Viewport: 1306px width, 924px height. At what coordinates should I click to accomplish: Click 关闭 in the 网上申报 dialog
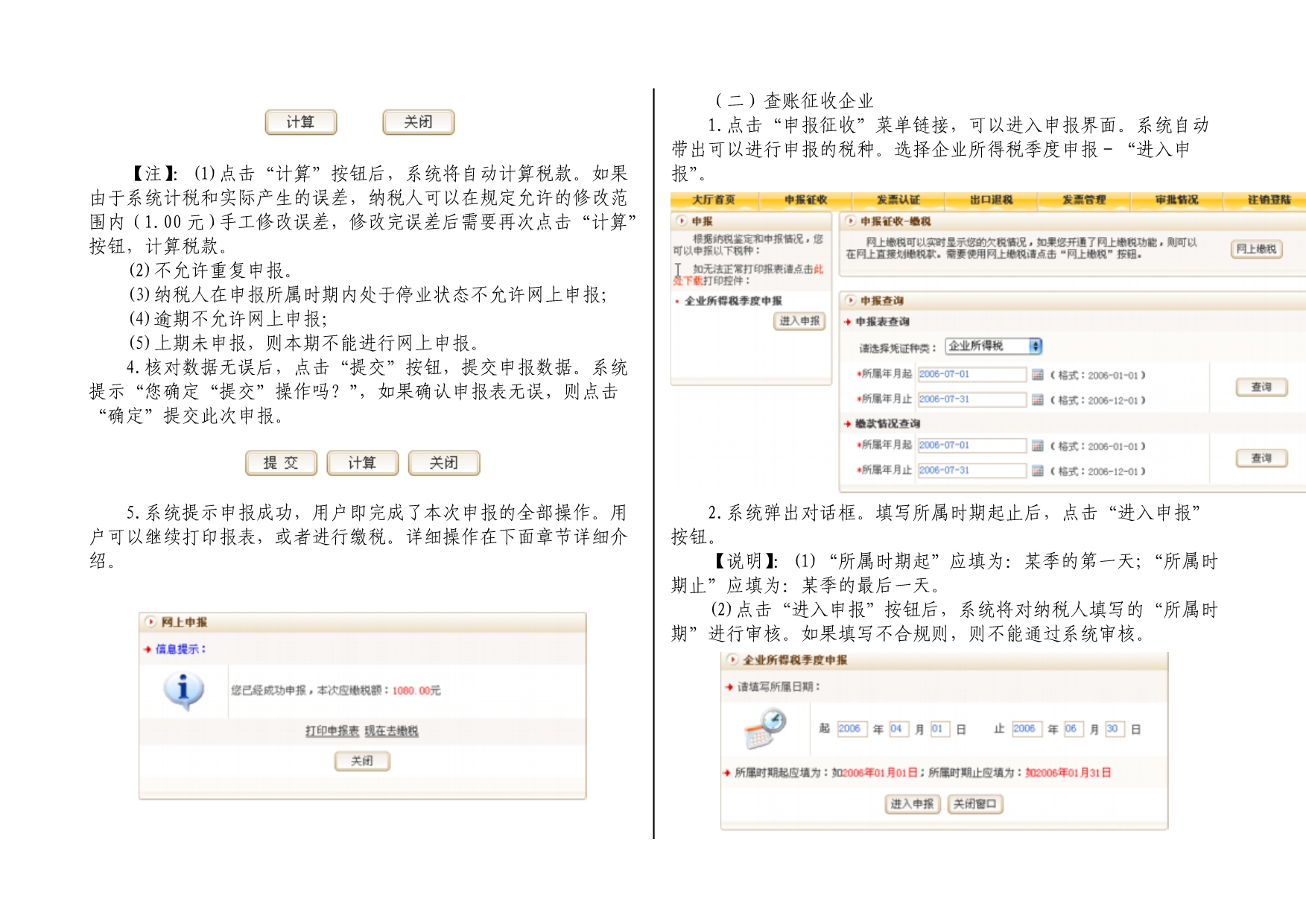pyautogui.click(x=362, y=761)
